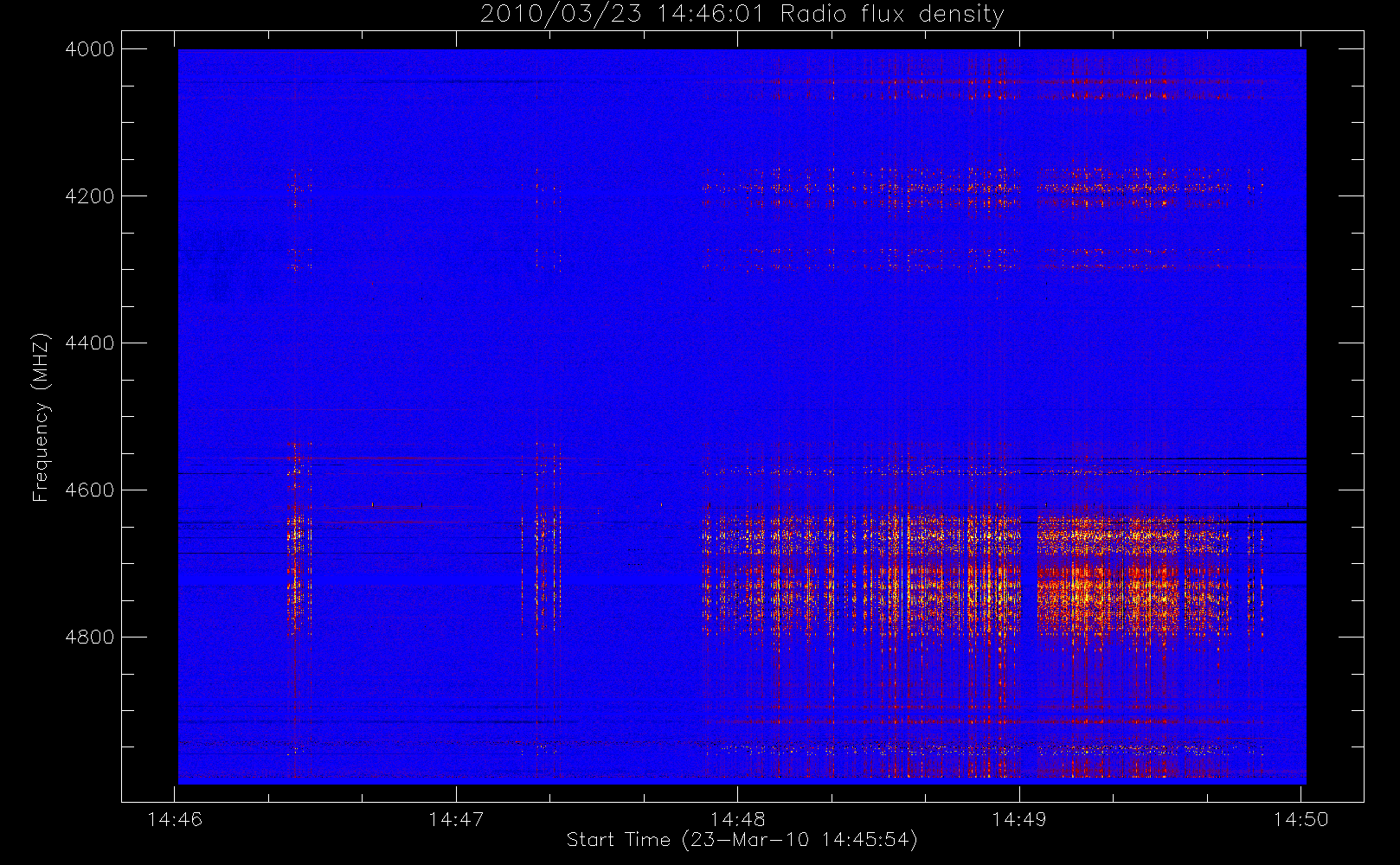The height and width of the screenshot is (865, 1400).
Task: Select the 4000 frequency tick label
Action: point(90,49)
